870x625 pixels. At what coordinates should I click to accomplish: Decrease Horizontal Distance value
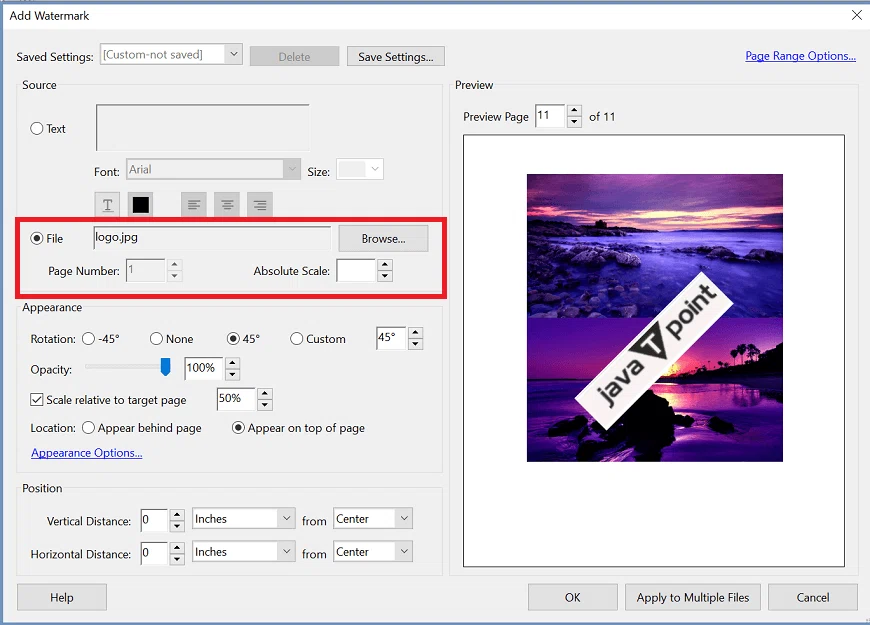point(176,559)
